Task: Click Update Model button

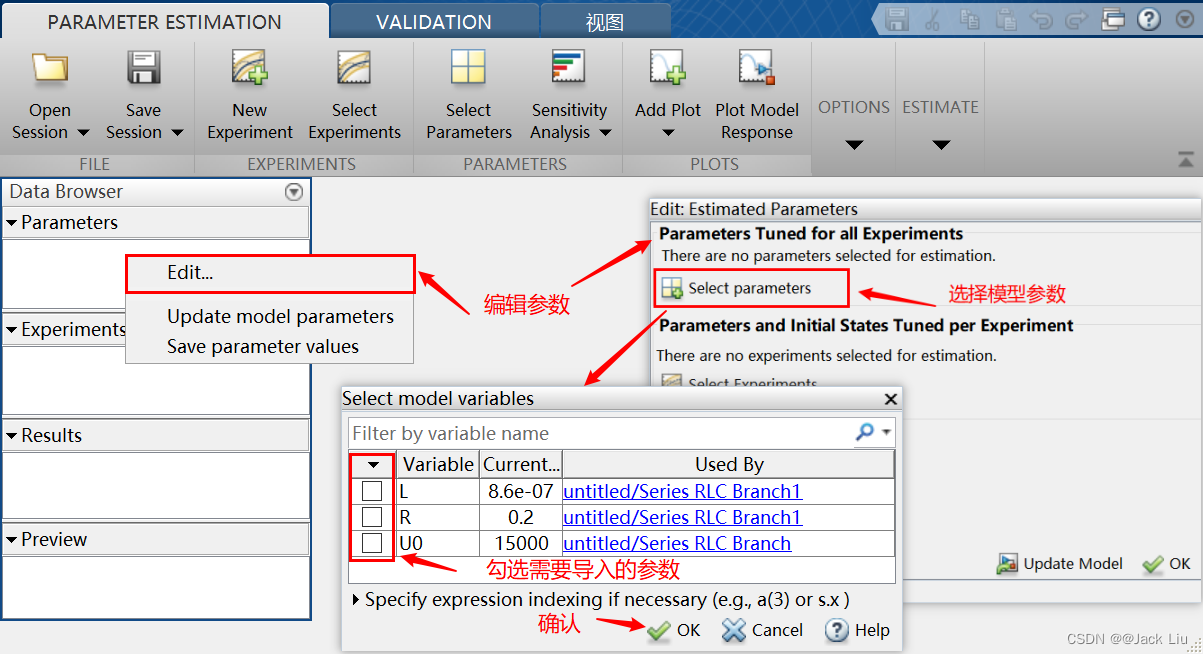Action: pyautogui.click(x=1060, y=564)
